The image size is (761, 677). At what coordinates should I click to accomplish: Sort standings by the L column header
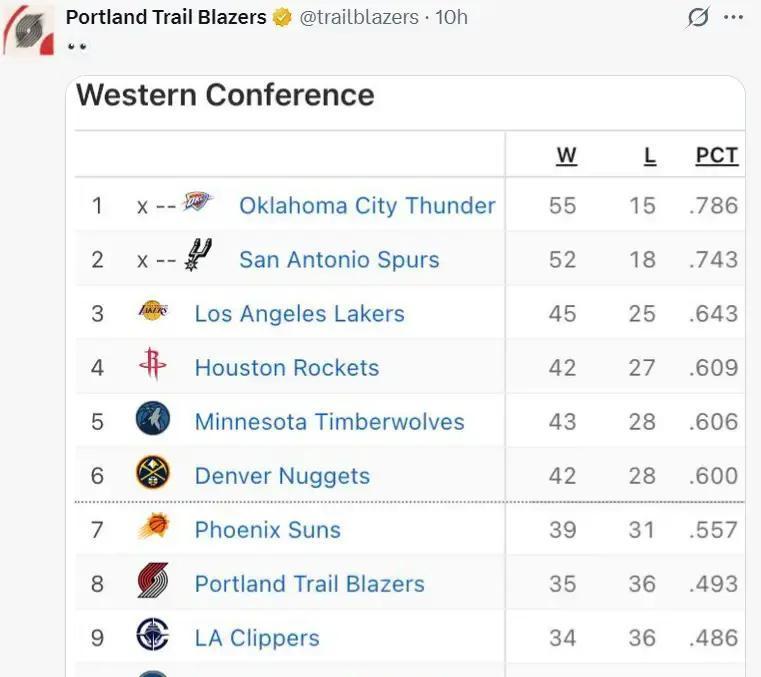(x=649, y=155)
